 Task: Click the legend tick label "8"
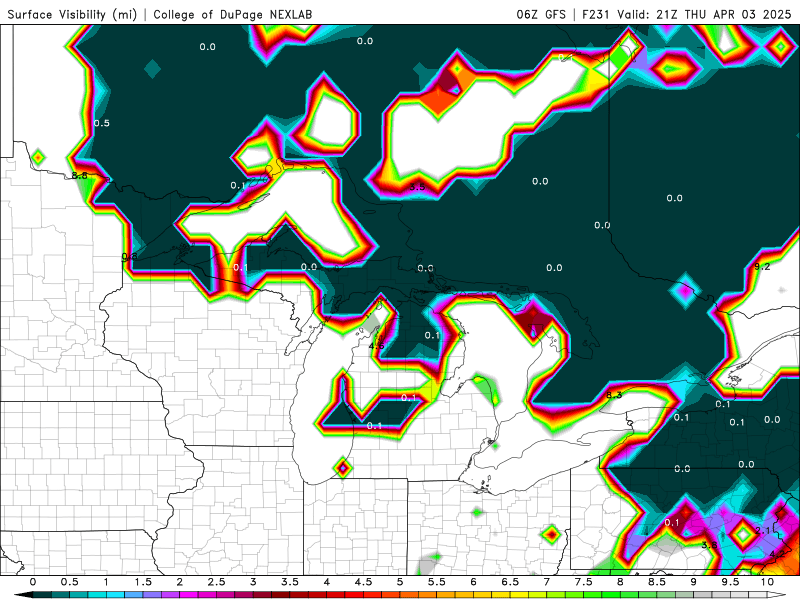[x=620, y=582]
